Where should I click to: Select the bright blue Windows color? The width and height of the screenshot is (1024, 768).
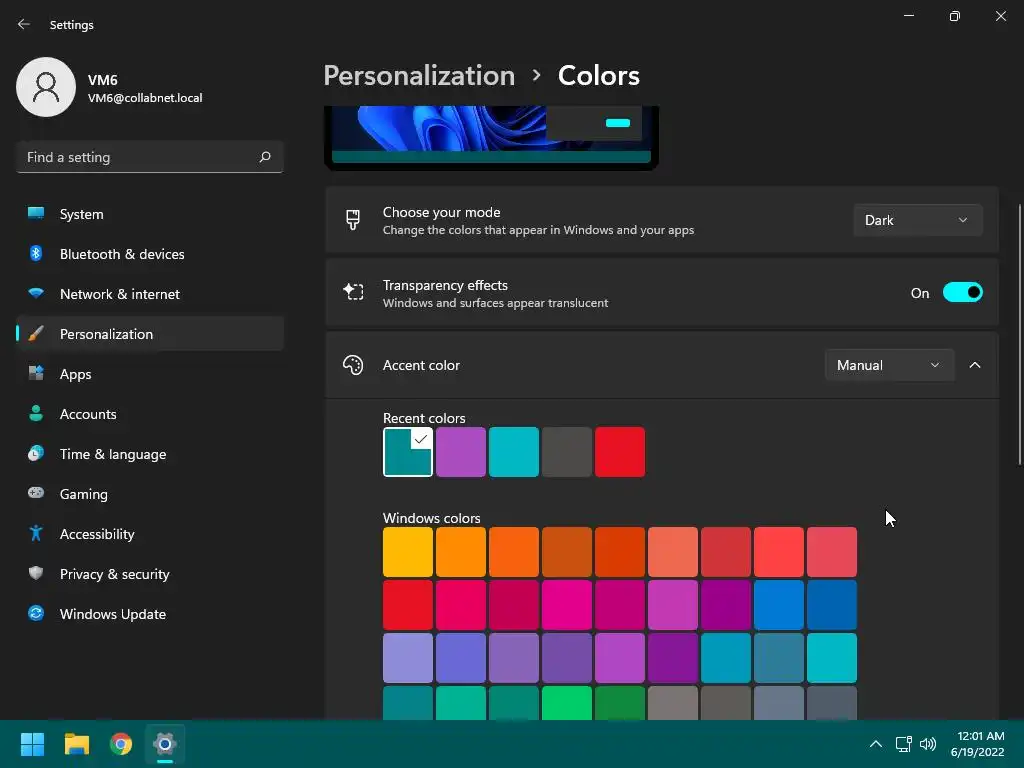(x=778, y=605)
